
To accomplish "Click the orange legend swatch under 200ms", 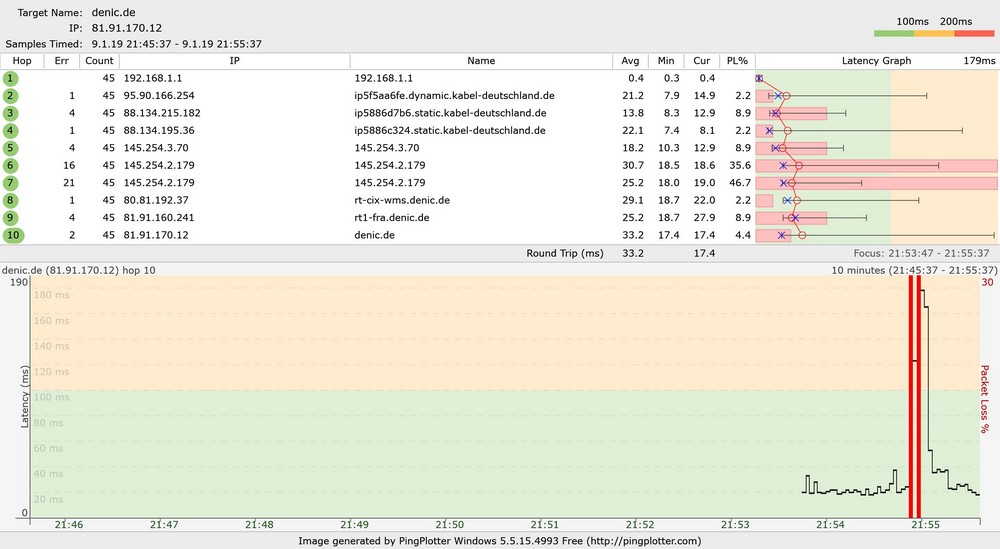I will (934, 33).
